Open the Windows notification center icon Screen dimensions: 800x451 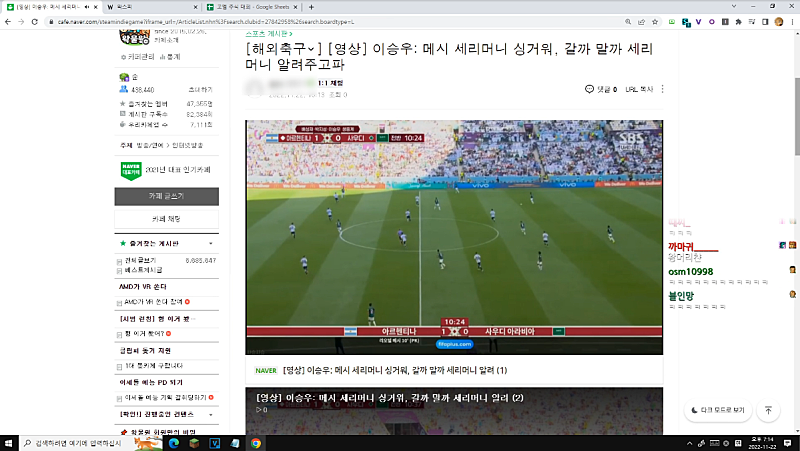pyautogui.click(x=787, y=443)
